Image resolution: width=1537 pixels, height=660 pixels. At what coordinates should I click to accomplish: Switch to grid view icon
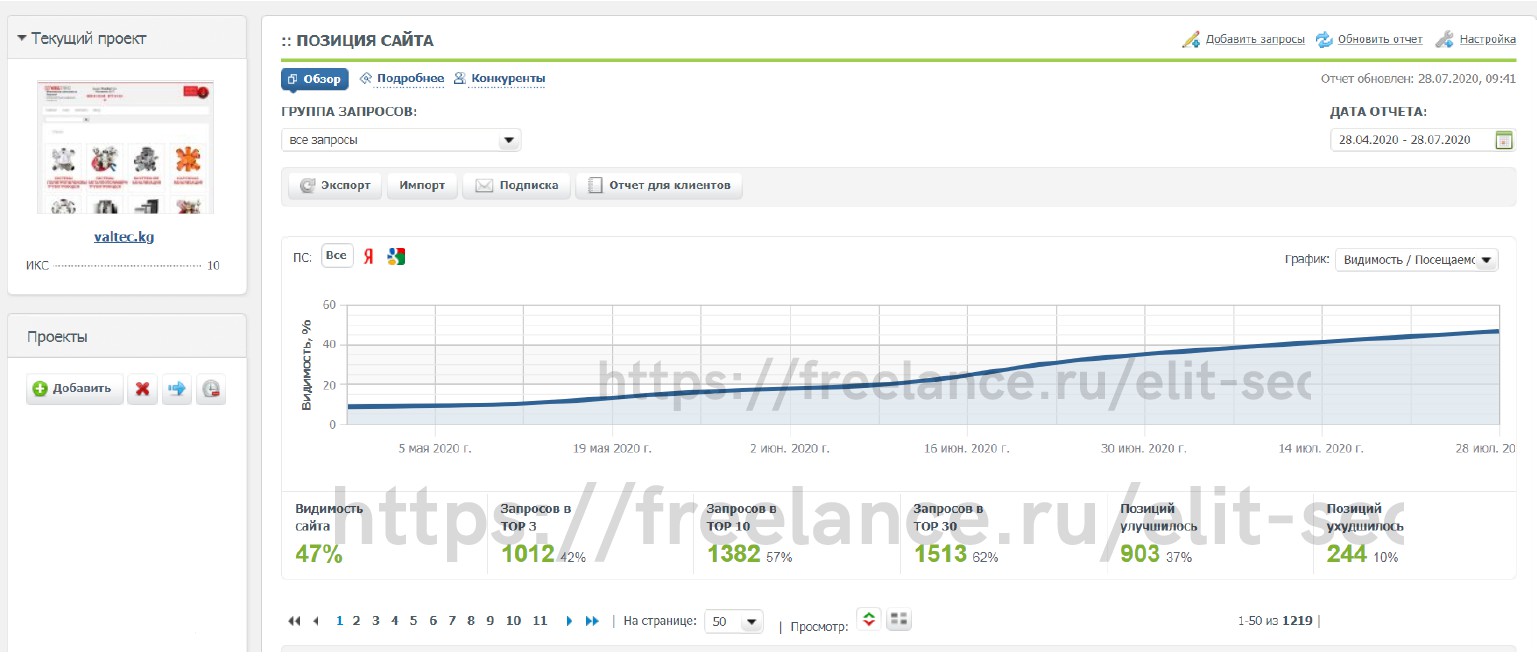[x=899, y=620]
